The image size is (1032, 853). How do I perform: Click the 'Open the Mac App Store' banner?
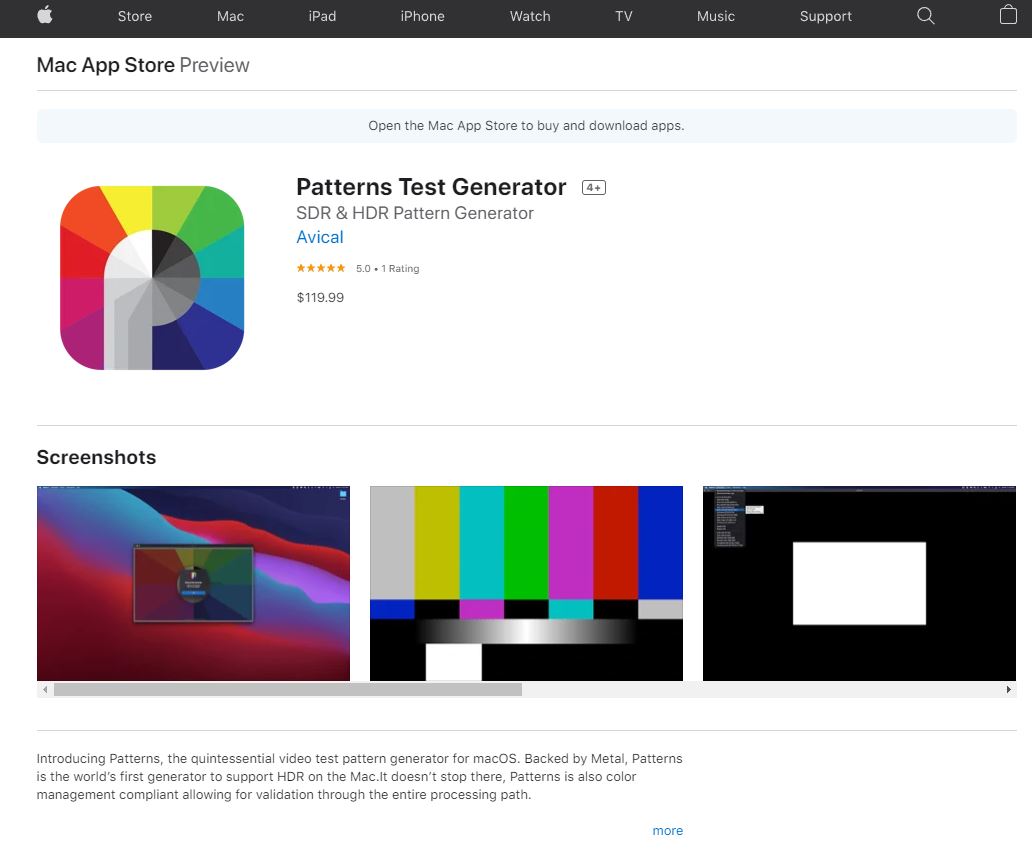[527, 126]
